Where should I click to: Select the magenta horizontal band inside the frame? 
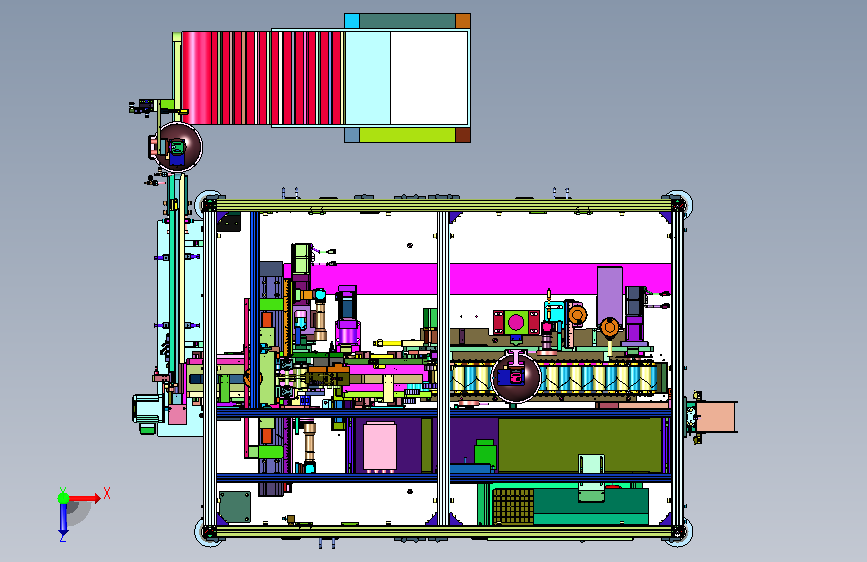477,278
